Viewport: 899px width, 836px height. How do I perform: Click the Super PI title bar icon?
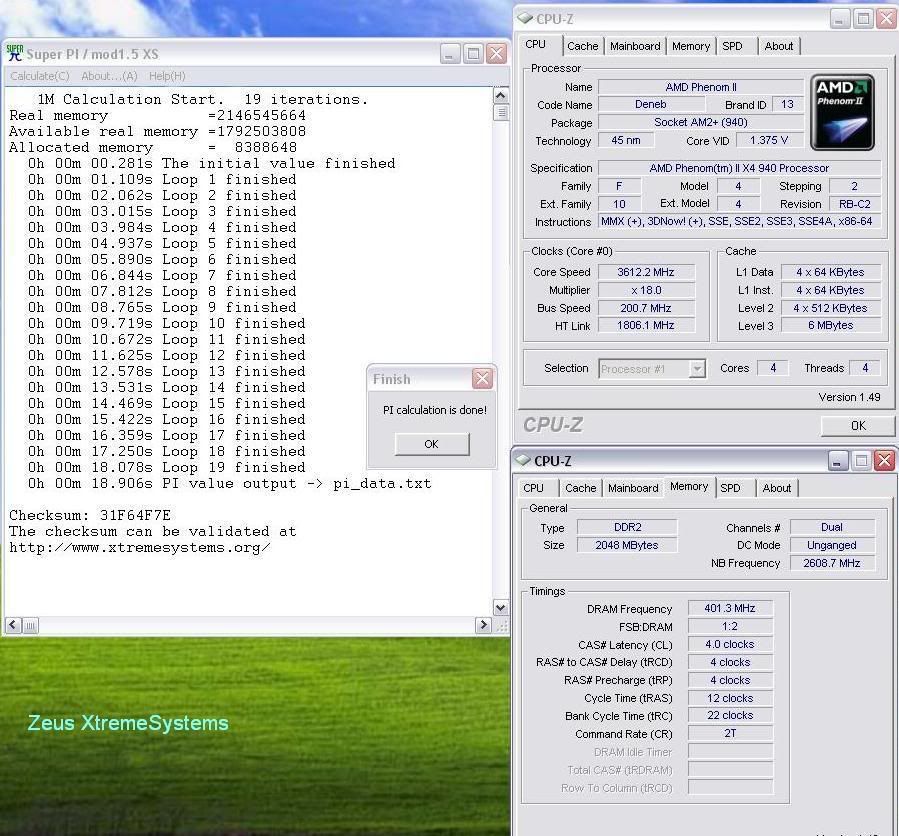(14, 53)
